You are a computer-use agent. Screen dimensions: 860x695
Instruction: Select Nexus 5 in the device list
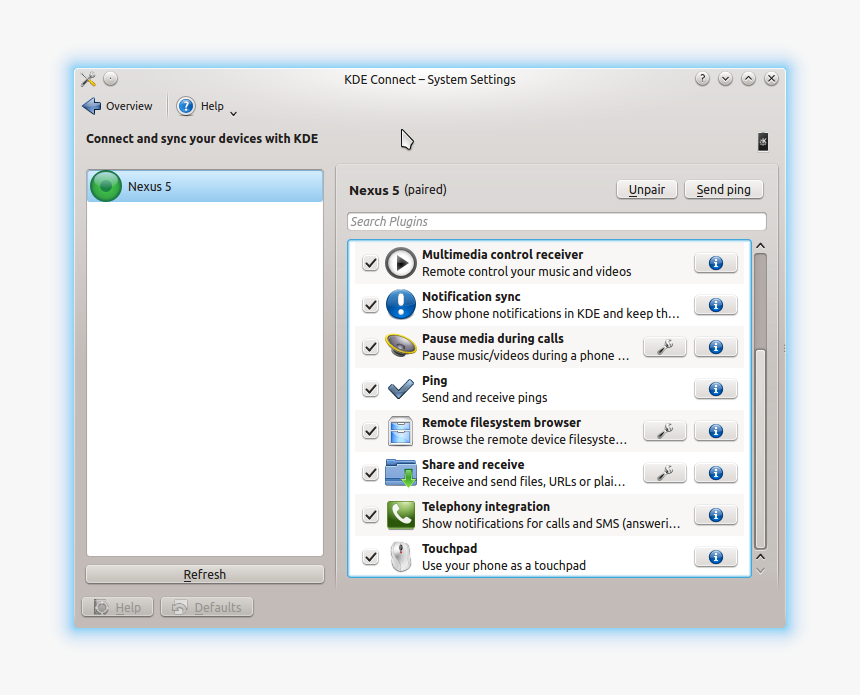click(x=205, y=186)
